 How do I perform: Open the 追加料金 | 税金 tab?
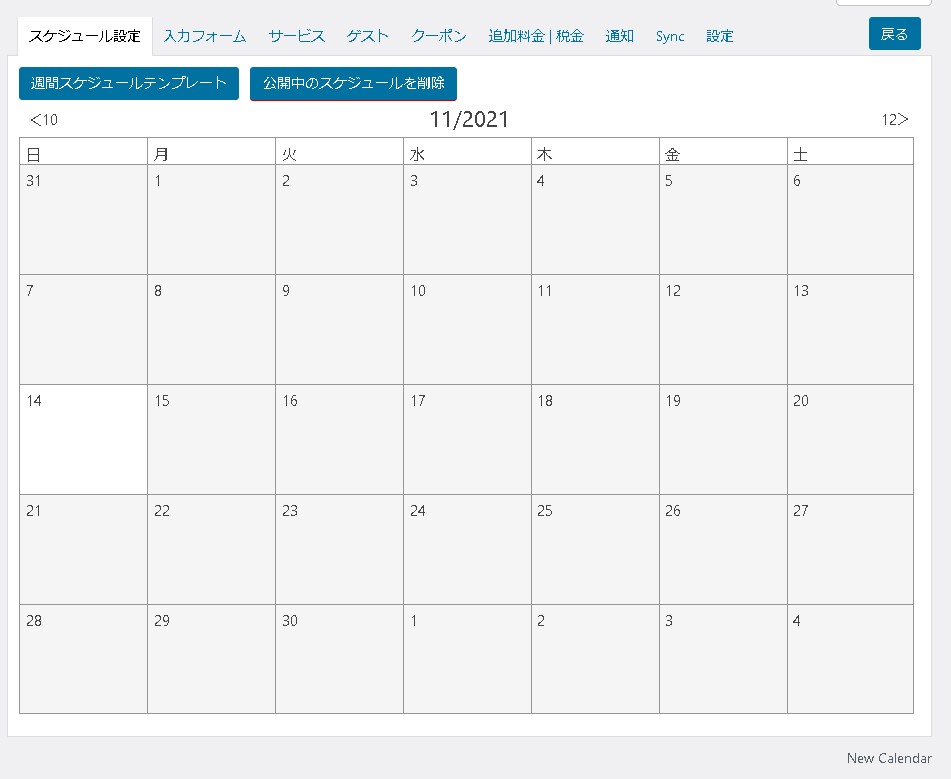(x=536, y=36)
